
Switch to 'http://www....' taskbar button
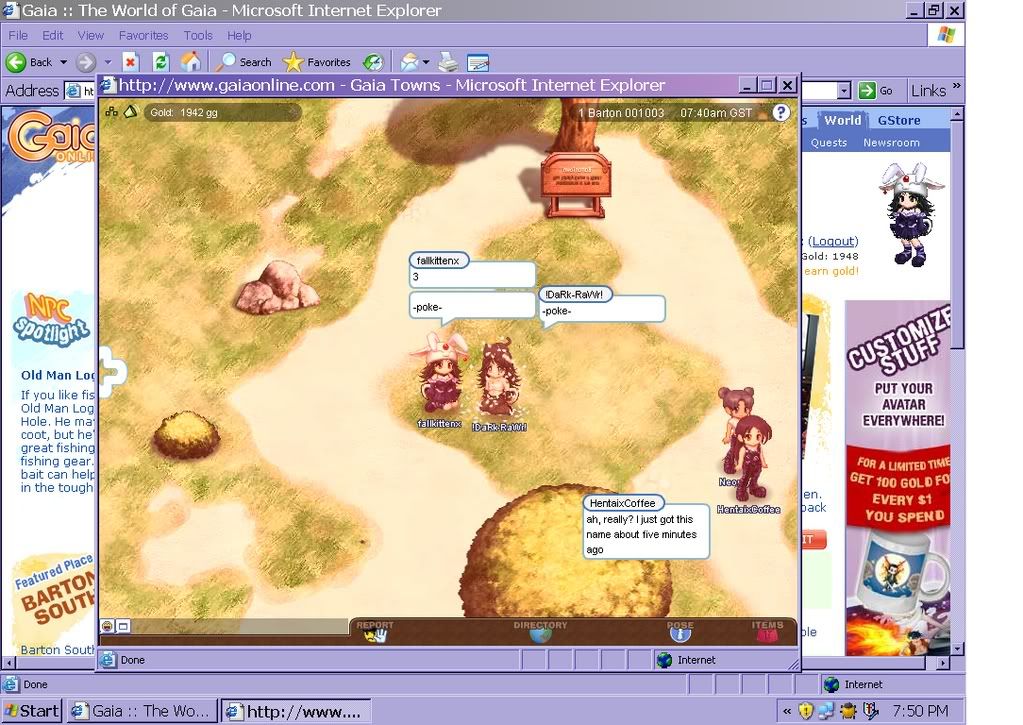[296, 711]
